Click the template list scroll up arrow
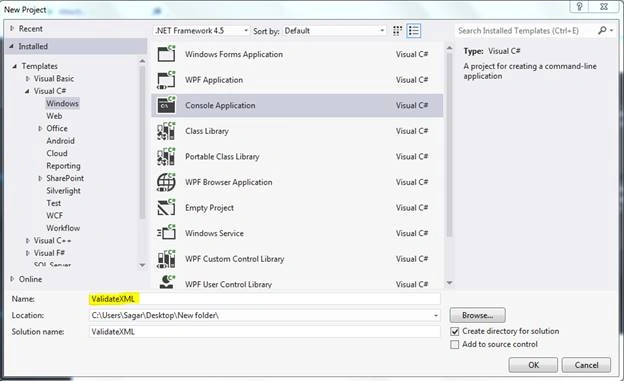 449,48
